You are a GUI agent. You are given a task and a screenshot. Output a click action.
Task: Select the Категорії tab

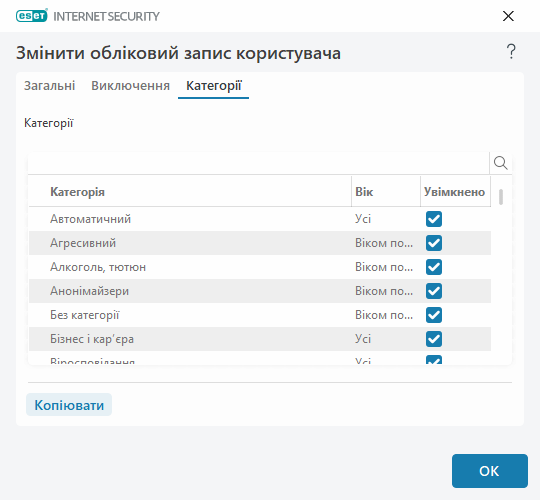coord(214,85)
